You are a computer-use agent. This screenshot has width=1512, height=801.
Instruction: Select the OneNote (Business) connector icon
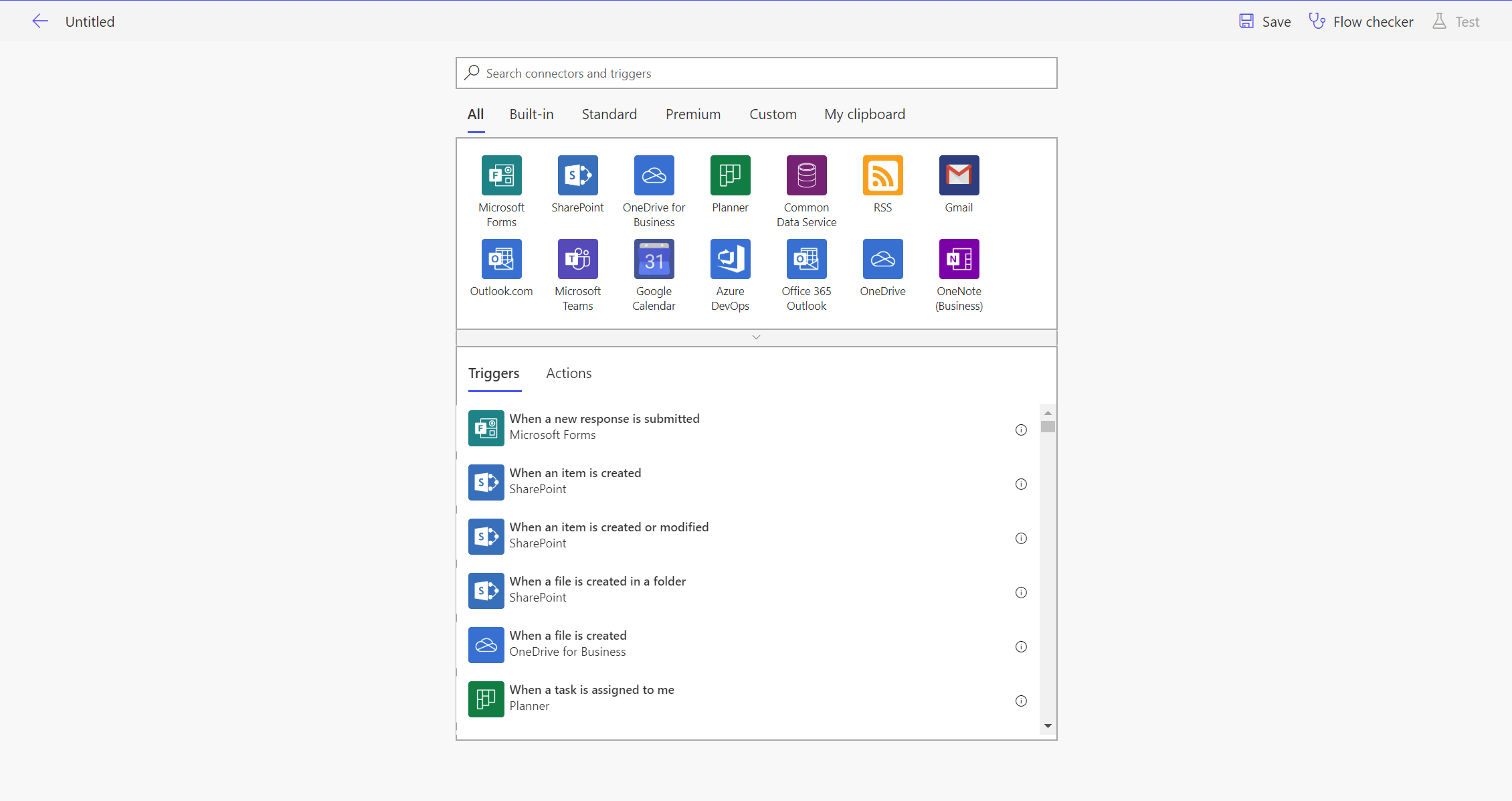click(x=959, y=259)
